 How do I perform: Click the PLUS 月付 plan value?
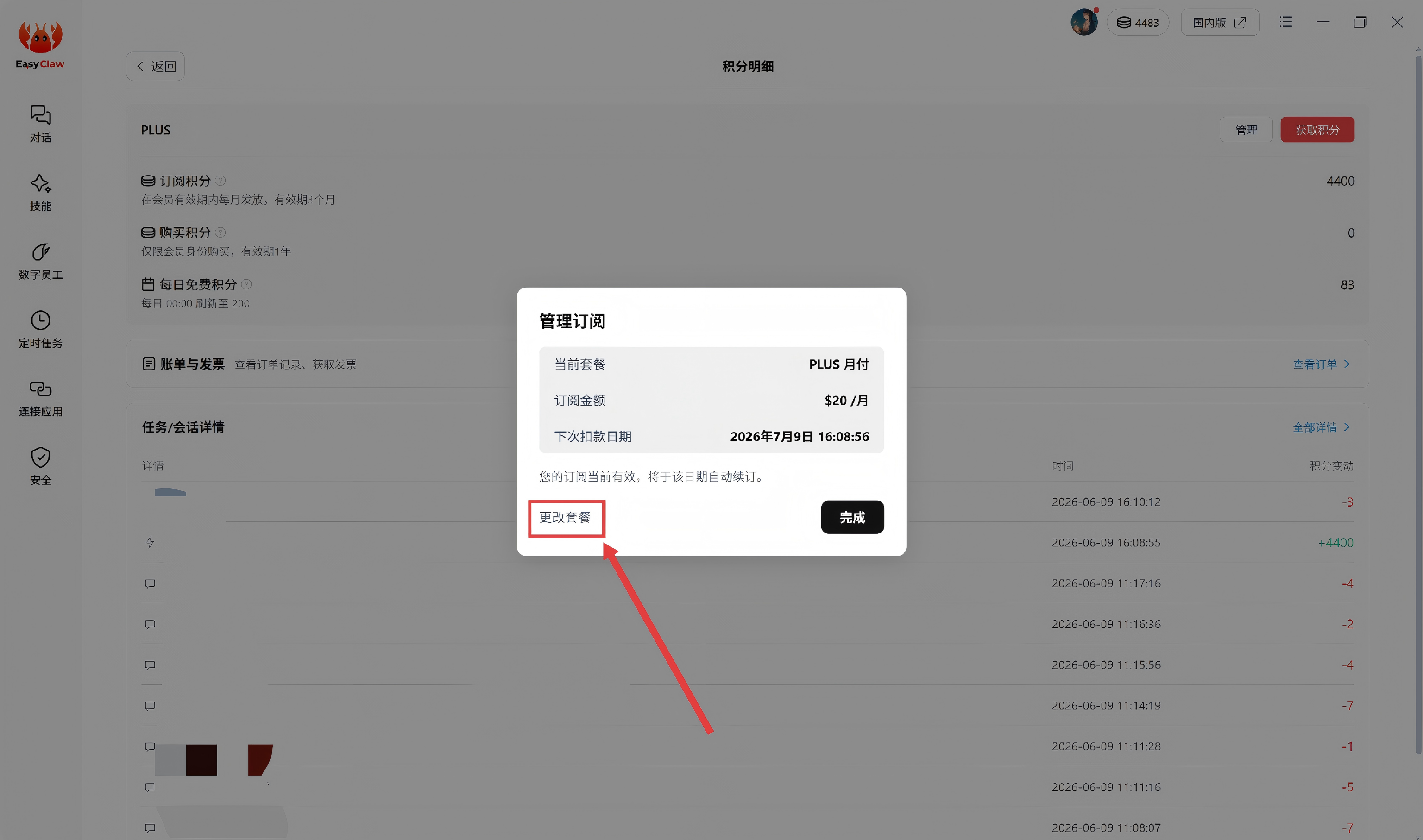point(838,364)
